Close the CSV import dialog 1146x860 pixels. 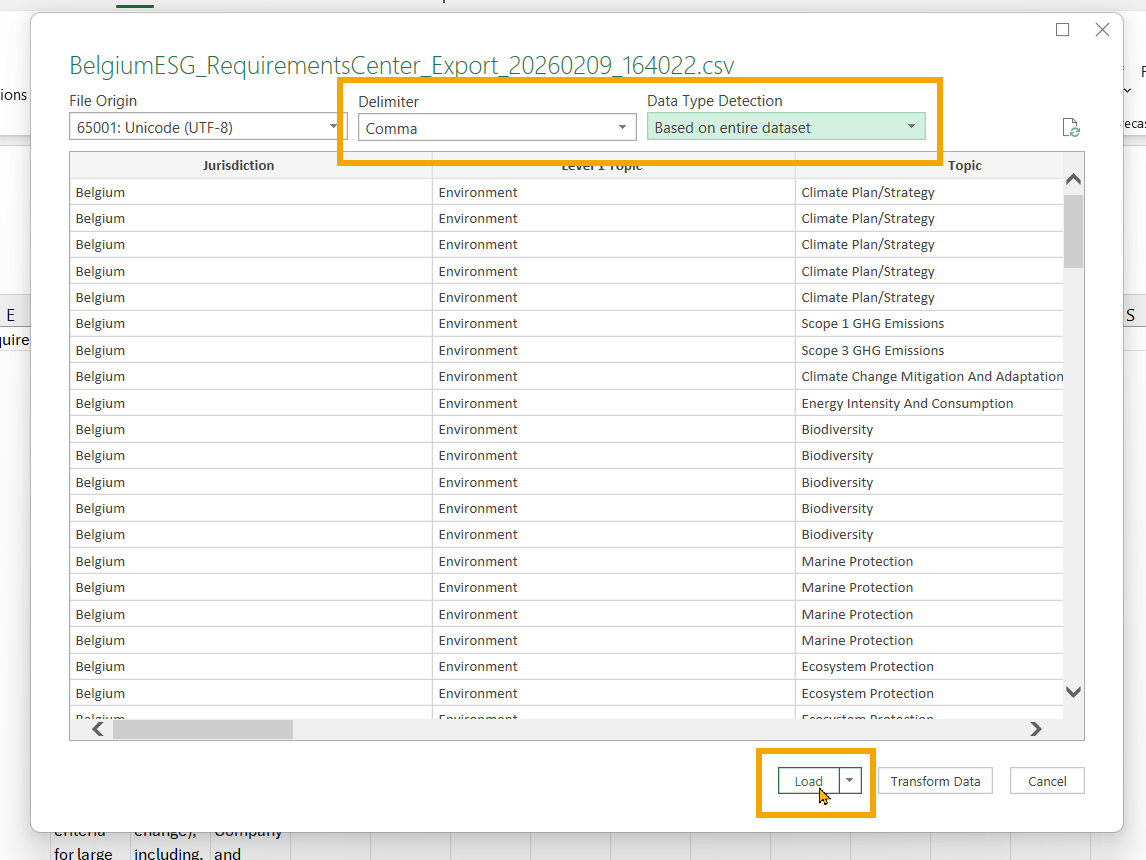coord(1102,29)
